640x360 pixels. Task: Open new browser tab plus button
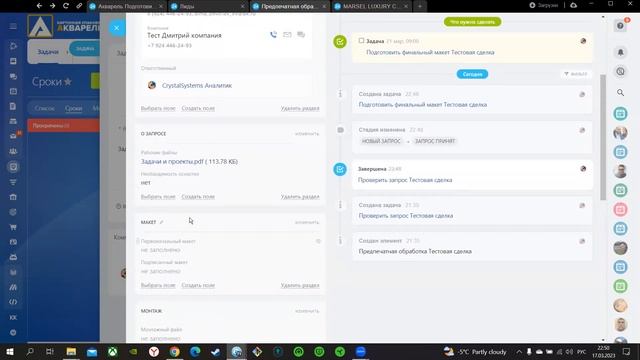pyautogui.click(x=420, y=6)
